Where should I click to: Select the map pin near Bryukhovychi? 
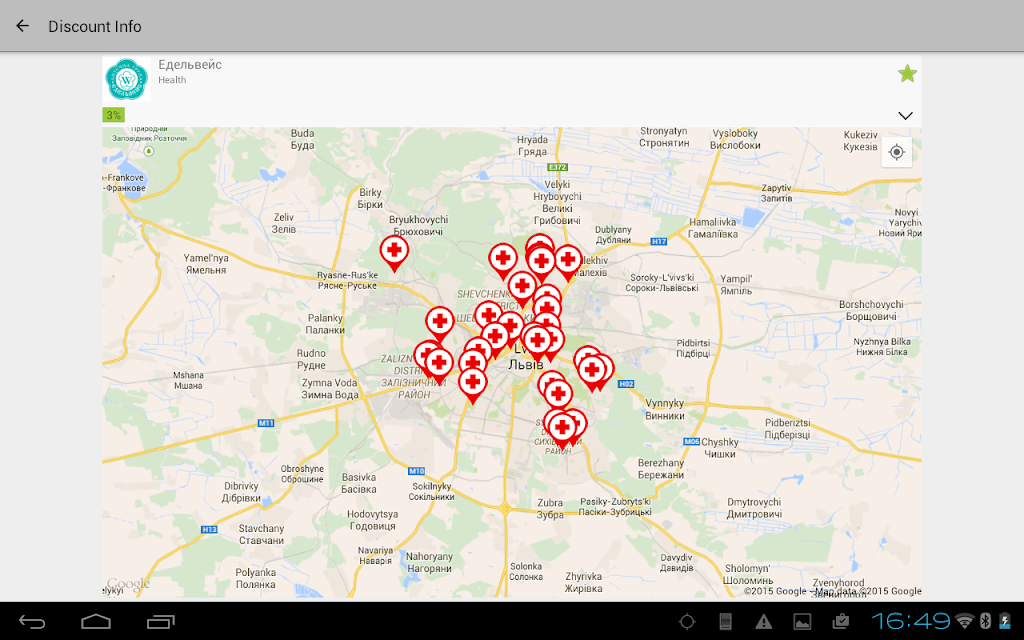[x=394, y=253]
